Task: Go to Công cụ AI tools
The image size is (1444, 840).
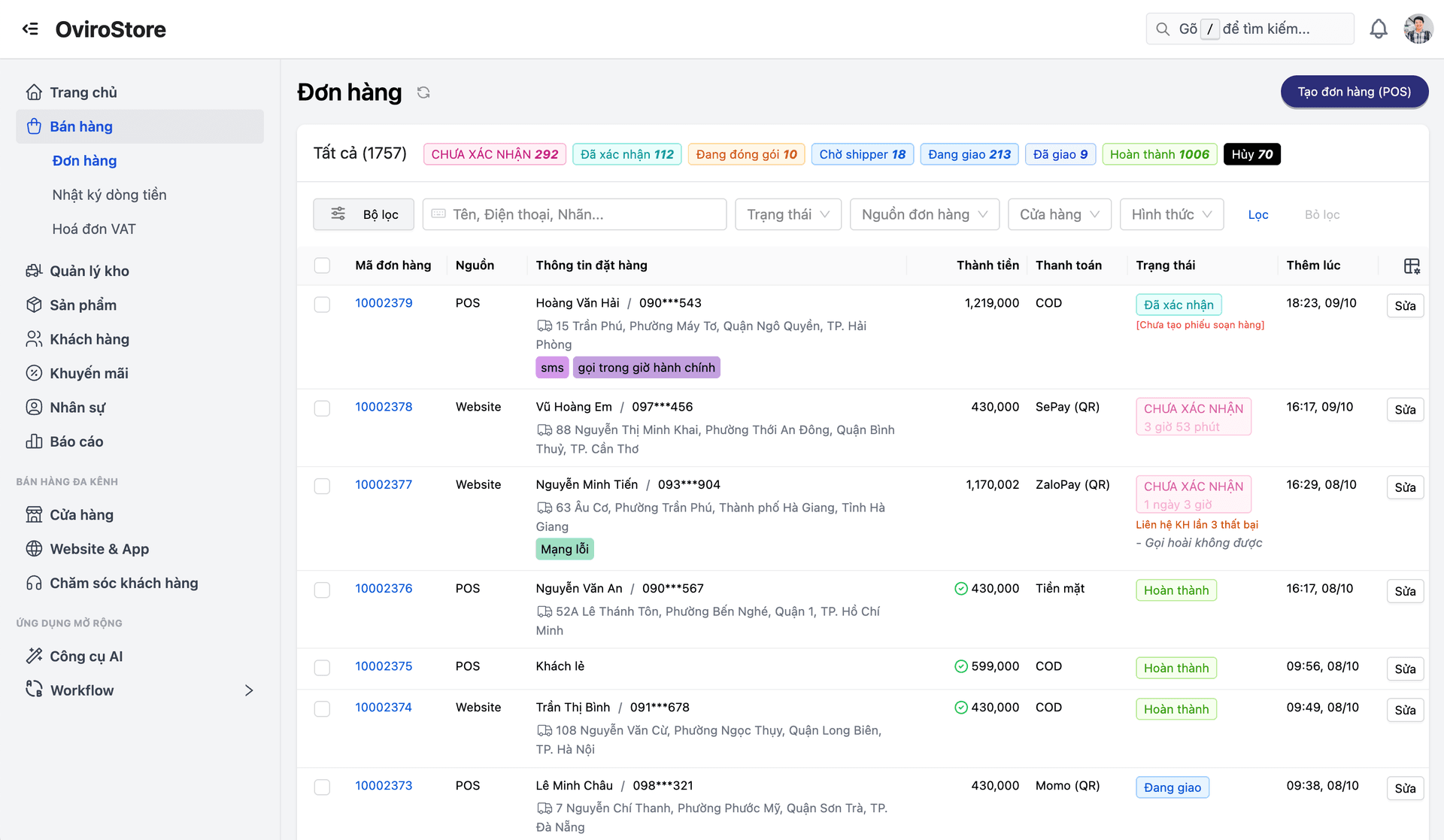Action: point(86,657)
